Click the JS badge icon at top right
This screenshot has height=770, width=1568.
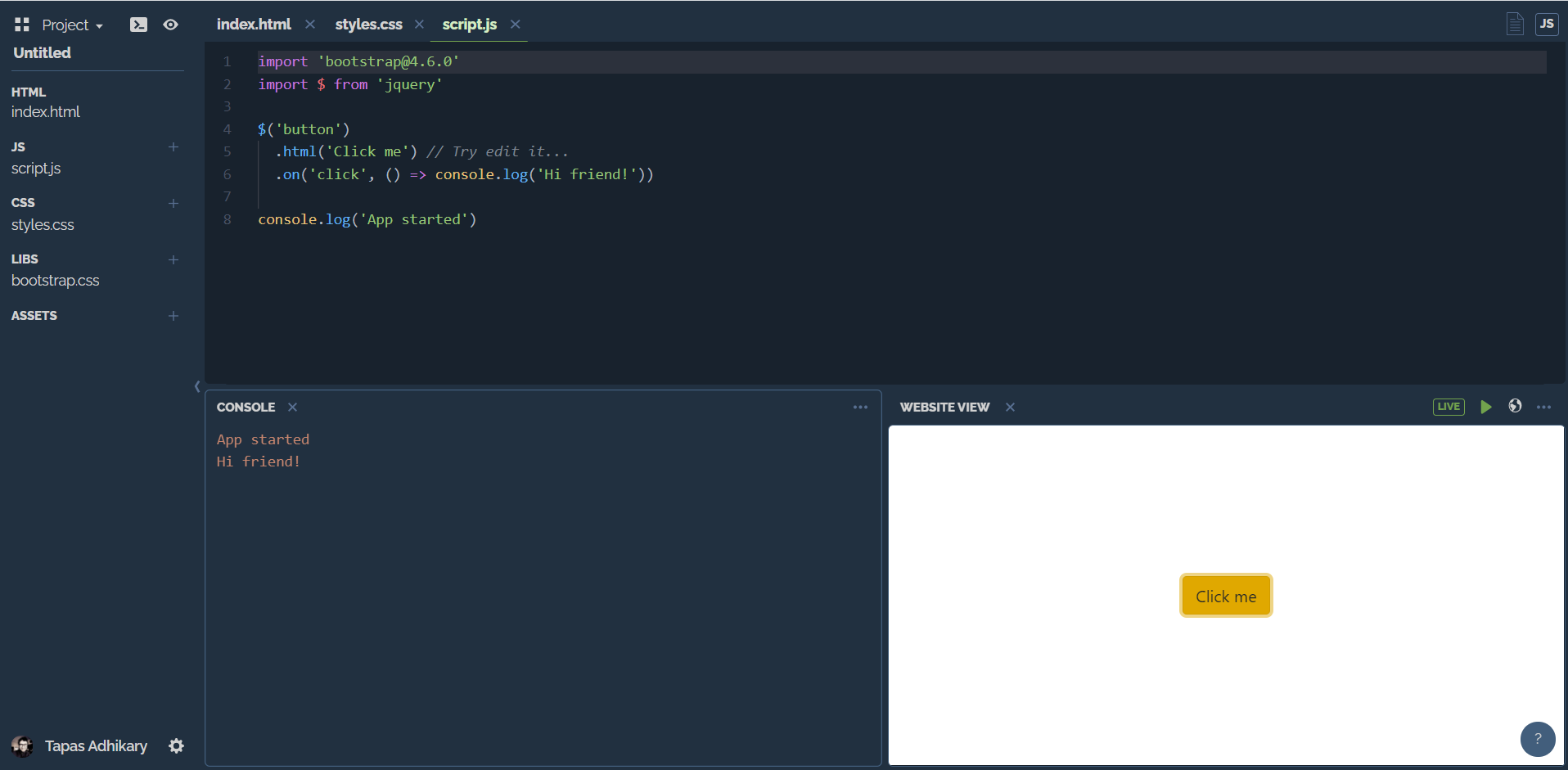1546,24
